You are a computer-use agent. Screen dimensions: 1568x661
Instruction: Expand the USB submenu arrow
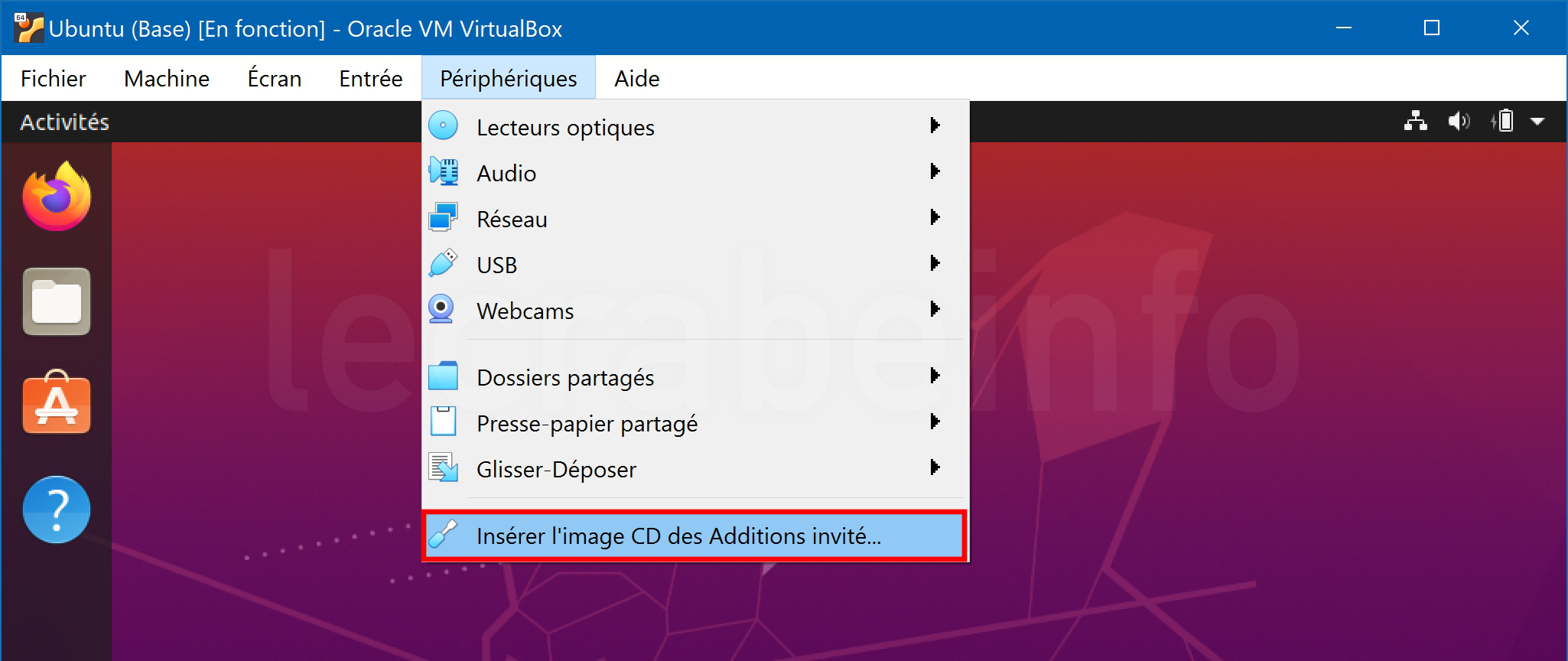tap(935, 263)
